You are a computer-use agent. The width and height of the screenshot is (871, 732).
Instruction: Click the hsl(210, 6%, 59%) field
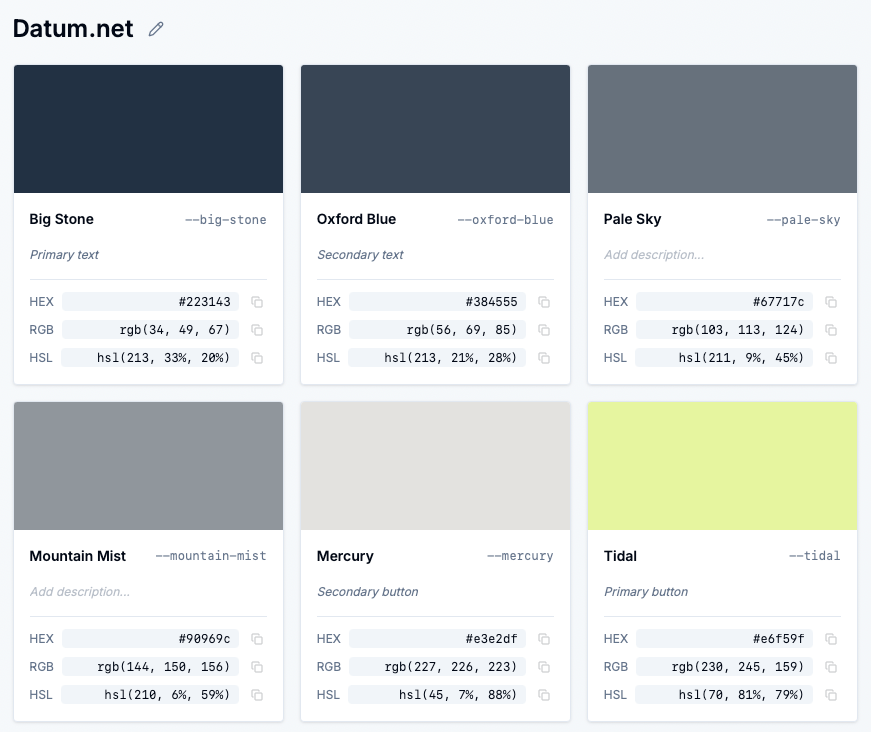coord(150,694)
